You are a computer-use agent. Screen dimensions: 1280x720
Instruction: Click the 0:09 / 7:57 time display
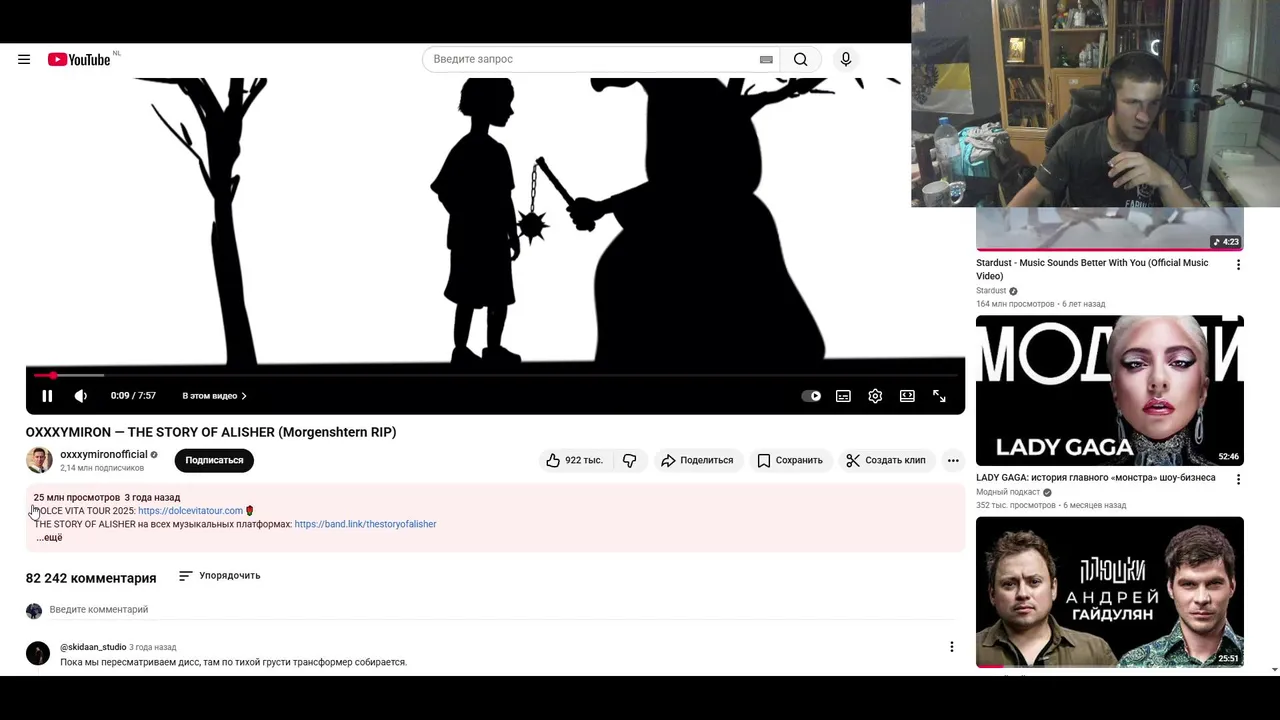pos(133,396)
